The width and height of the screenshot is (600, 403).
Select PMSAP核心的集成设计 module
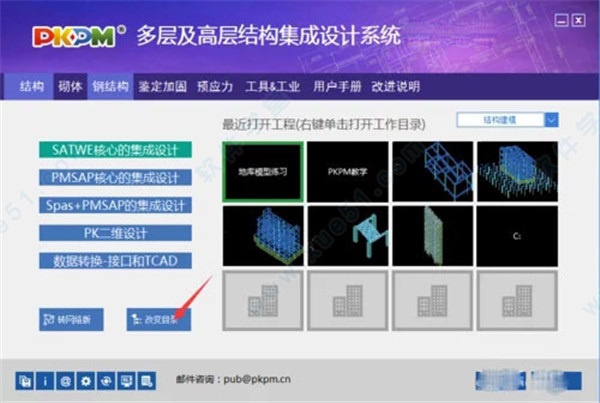(x=114, y=177)
